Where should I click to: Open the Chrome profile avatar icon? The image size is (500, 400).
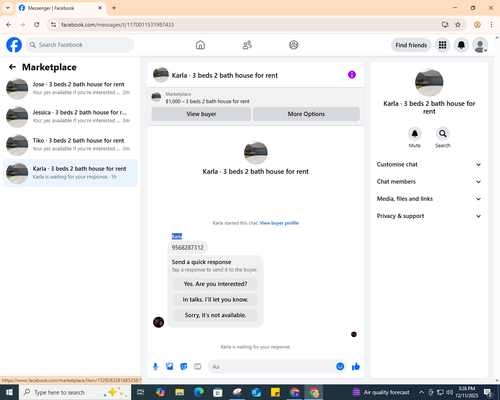477,25
